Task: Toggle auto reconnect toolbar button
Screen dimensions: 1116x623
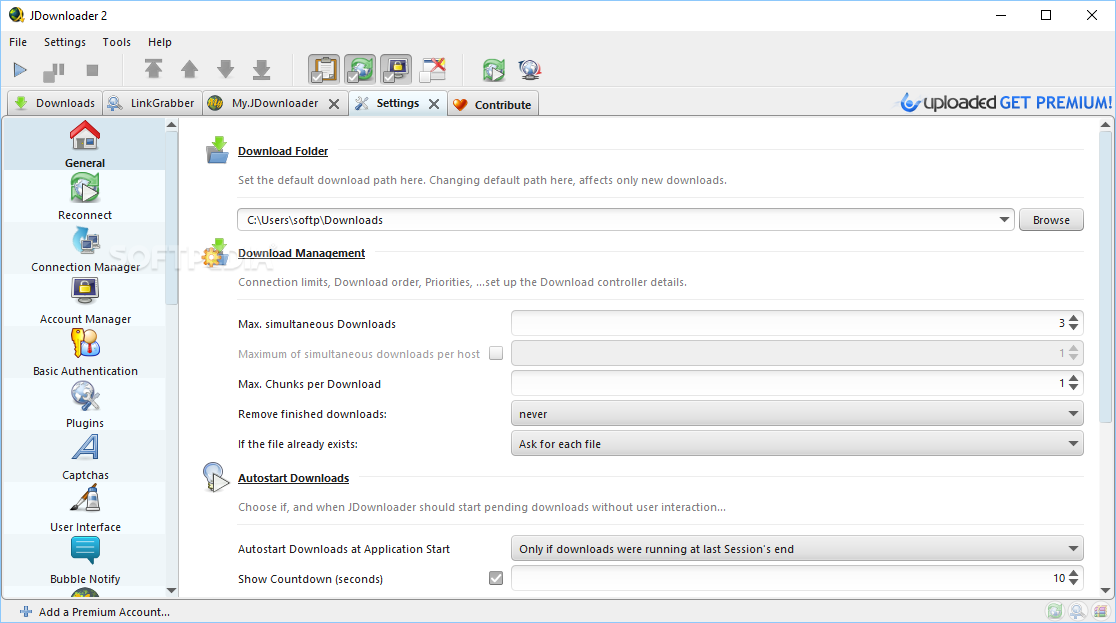Action: pos(360,69)
